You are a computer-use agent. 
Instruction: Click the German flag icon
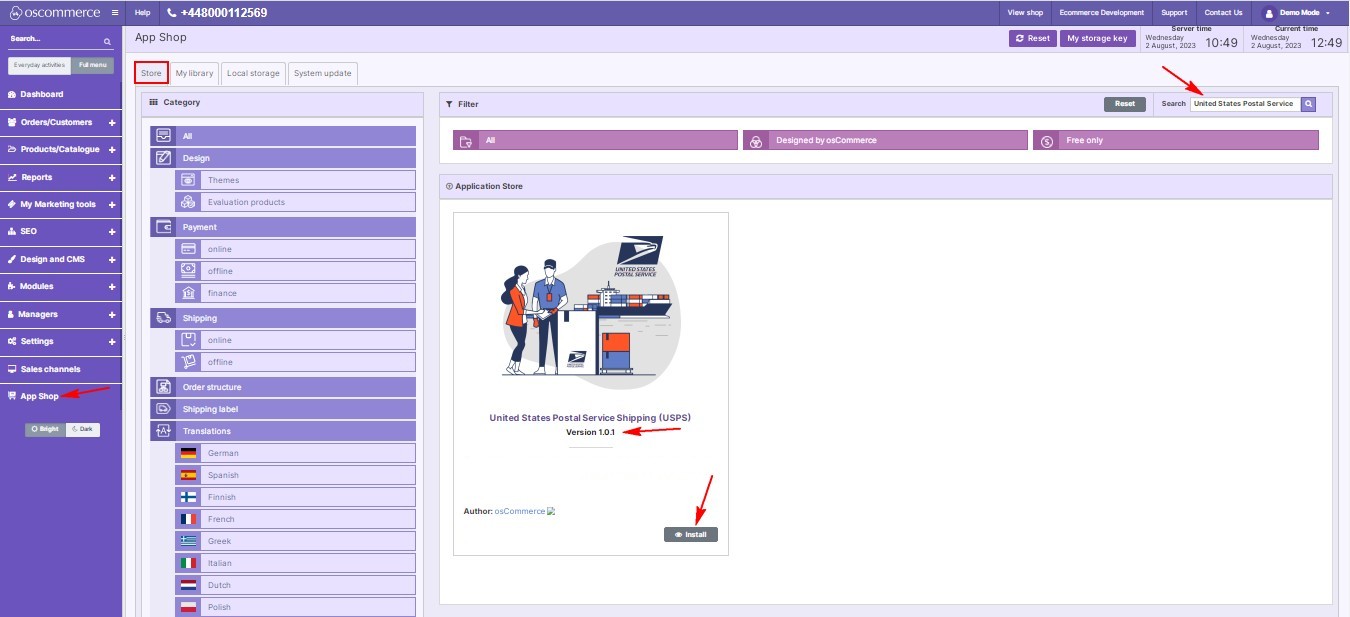coord(188,453)
